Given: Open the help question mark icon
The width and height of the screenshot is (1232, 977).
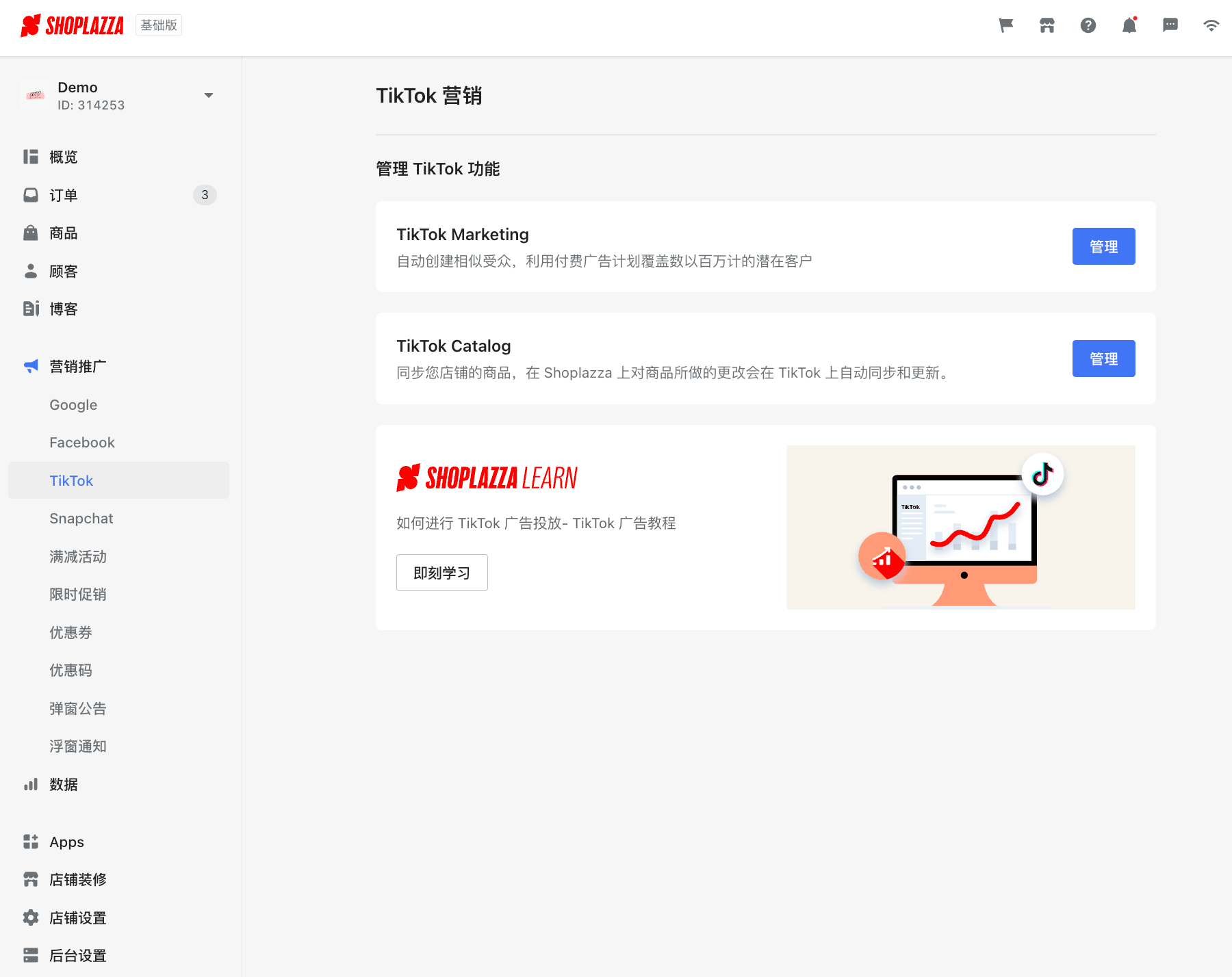Looking at the screenshot, I should pos(1088,25).
